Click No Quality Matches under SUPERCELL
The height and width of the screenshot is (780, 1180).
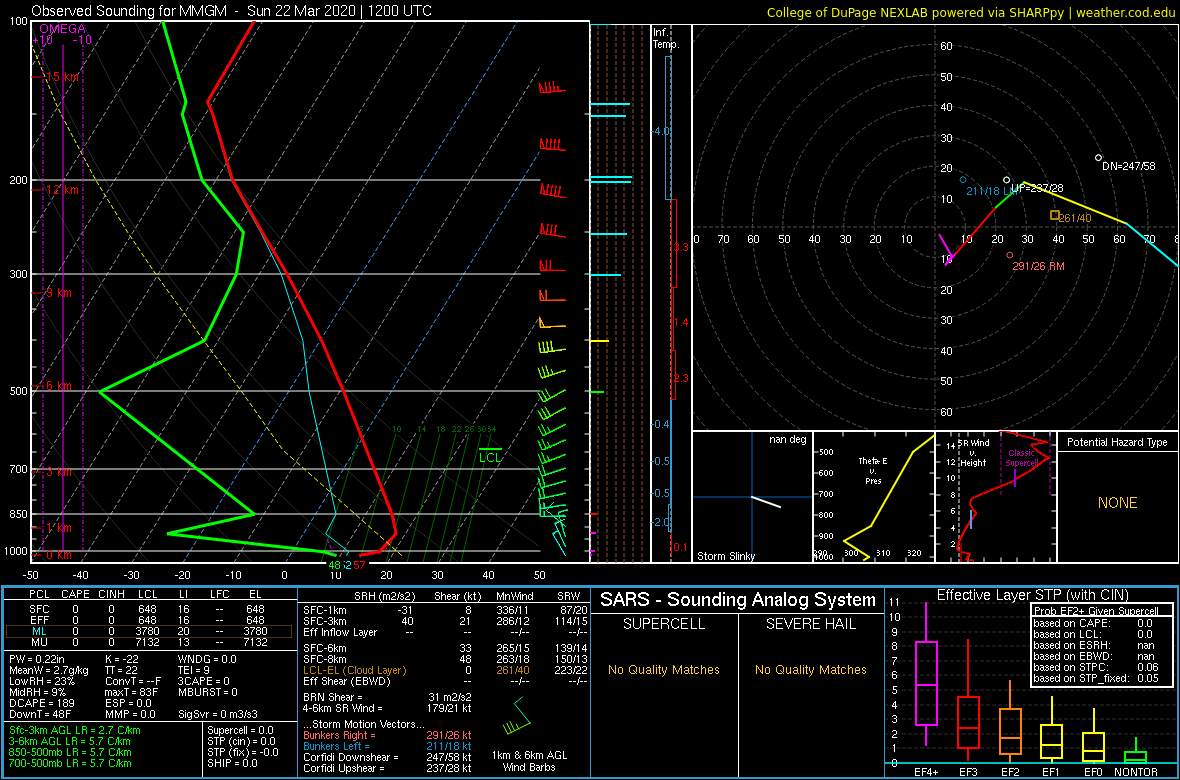tap(664, 669)
